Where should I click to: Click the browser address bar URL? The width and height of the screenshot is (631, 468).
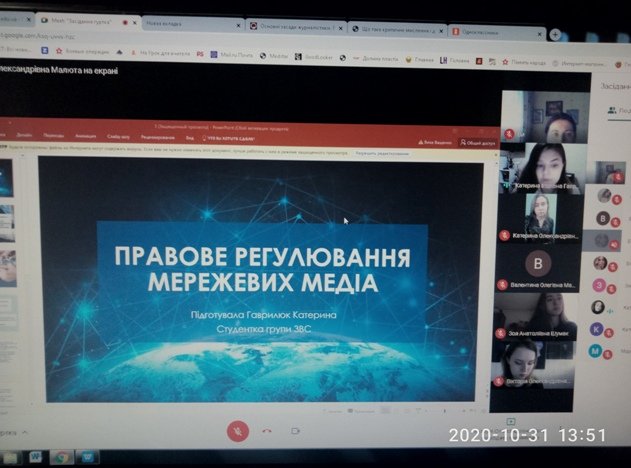(x=38, y=36)
